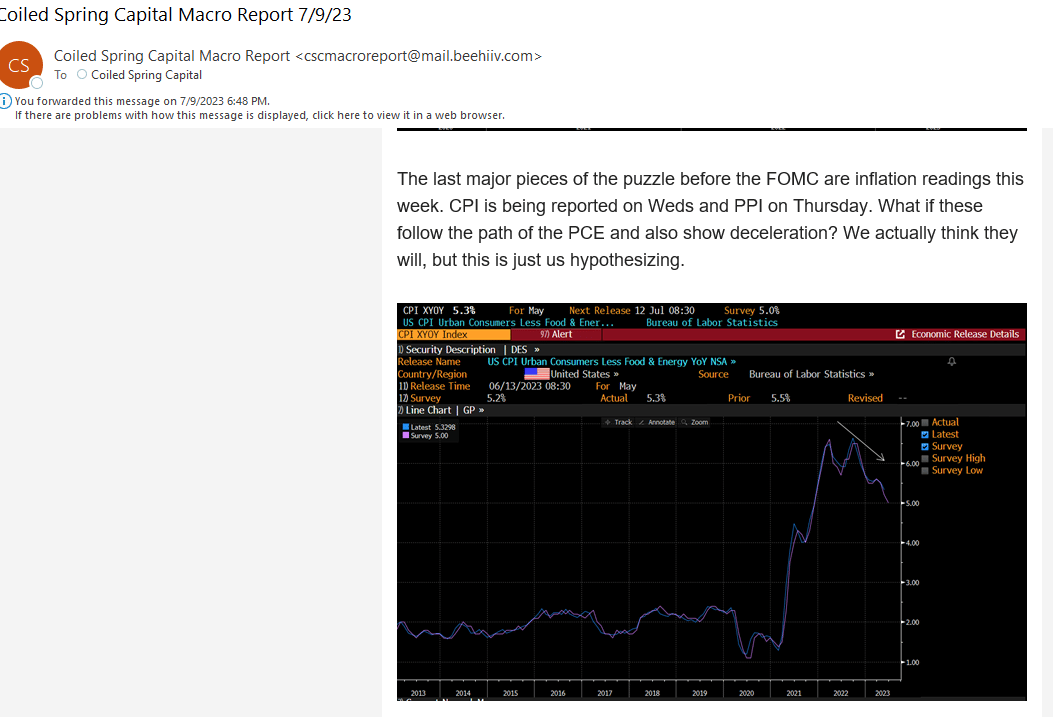Toggle the Survey High series checkbox
Screen dimensions: 1053x717
click(x=925, y=459)
